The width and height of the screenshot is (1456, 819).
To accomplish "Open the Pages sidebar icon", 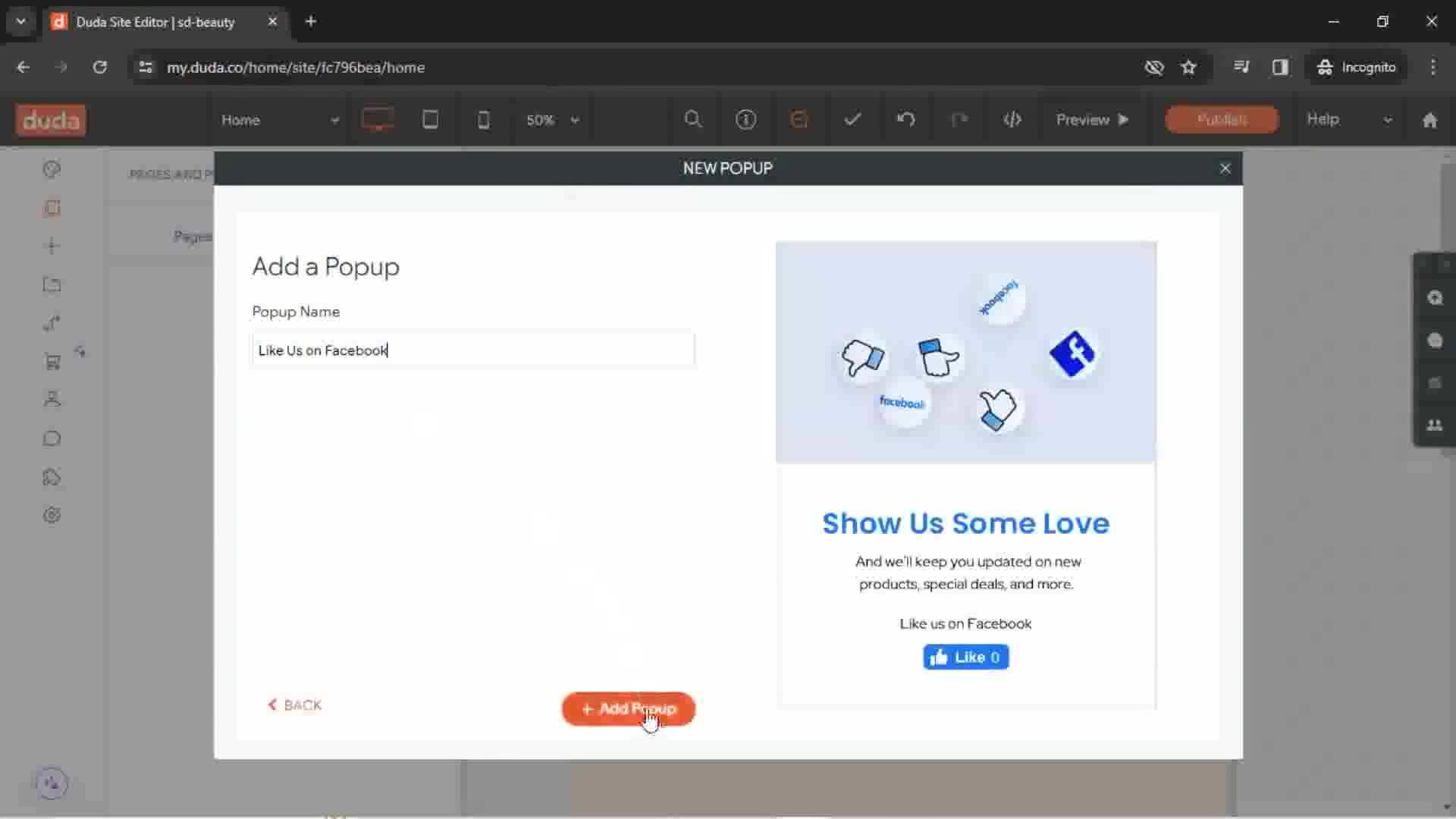I will (x=52, y=208).
